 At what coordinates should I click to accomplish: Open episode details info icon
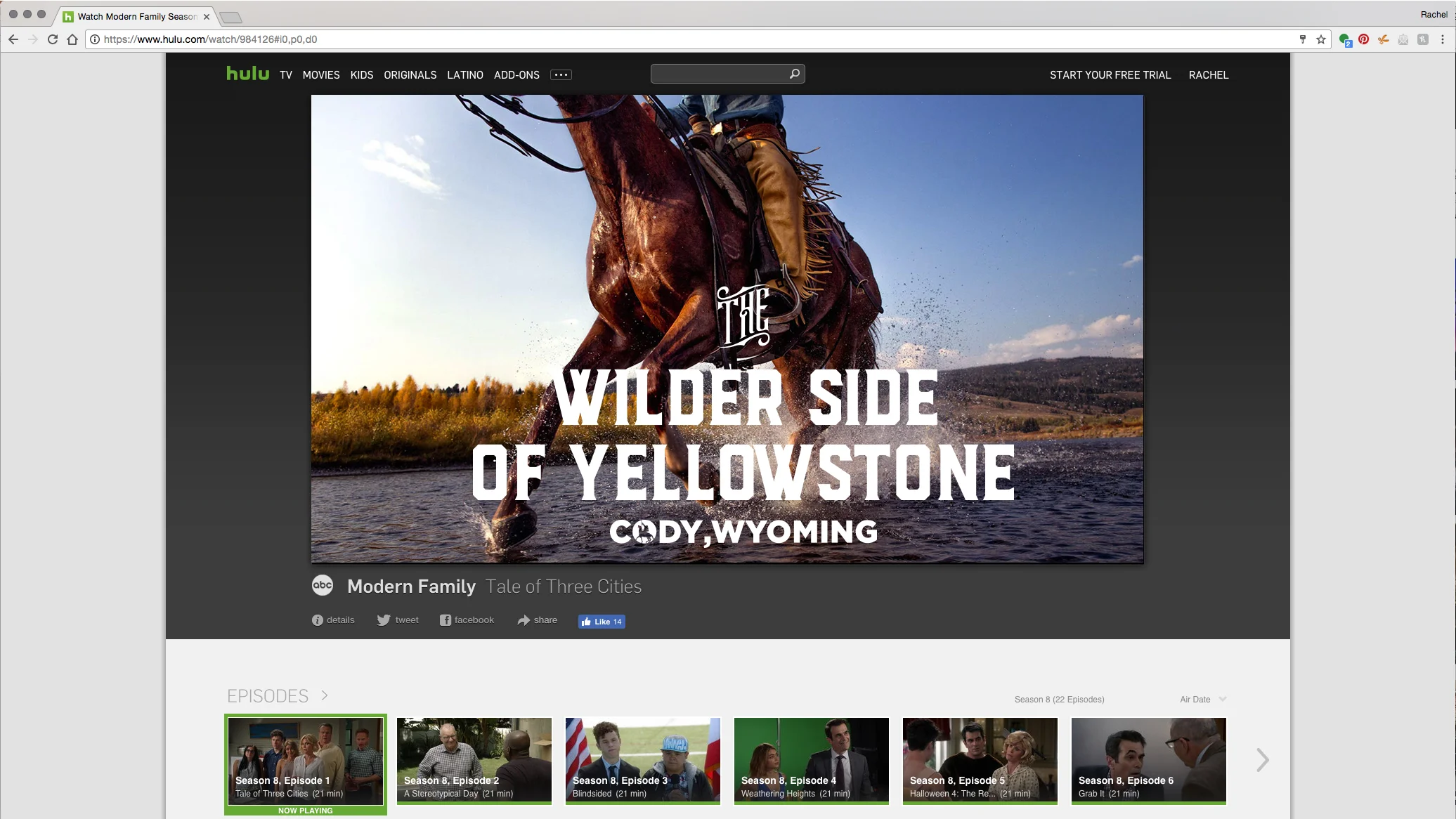(x=318, y=620)
